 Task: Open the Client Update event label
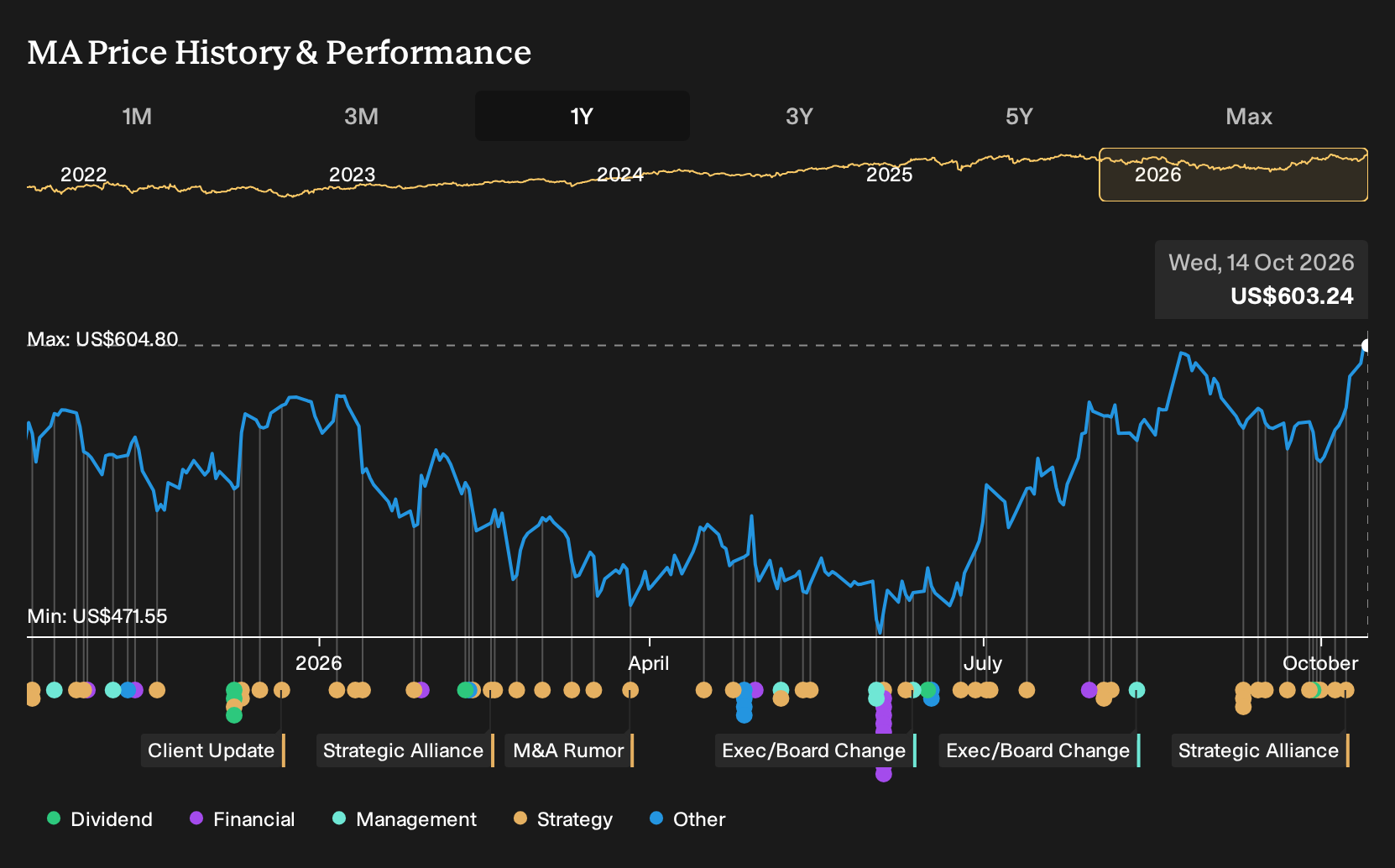(213, 750)
